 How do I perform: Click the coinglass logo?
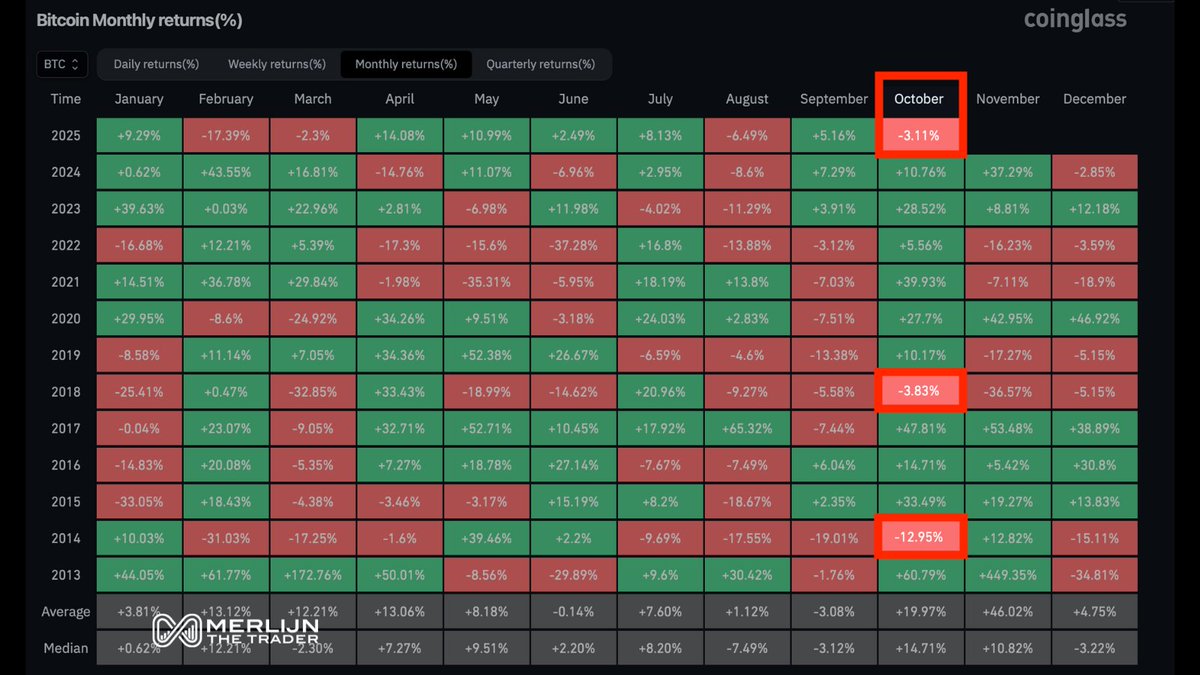1075,19
